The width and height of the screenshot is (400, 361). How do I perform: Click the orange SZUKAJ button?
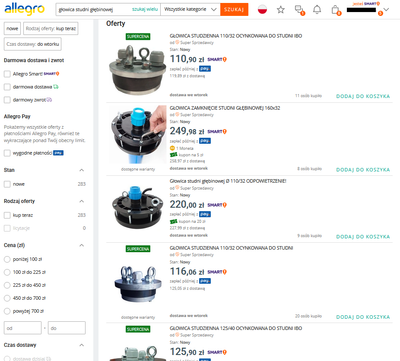(234, 9)
